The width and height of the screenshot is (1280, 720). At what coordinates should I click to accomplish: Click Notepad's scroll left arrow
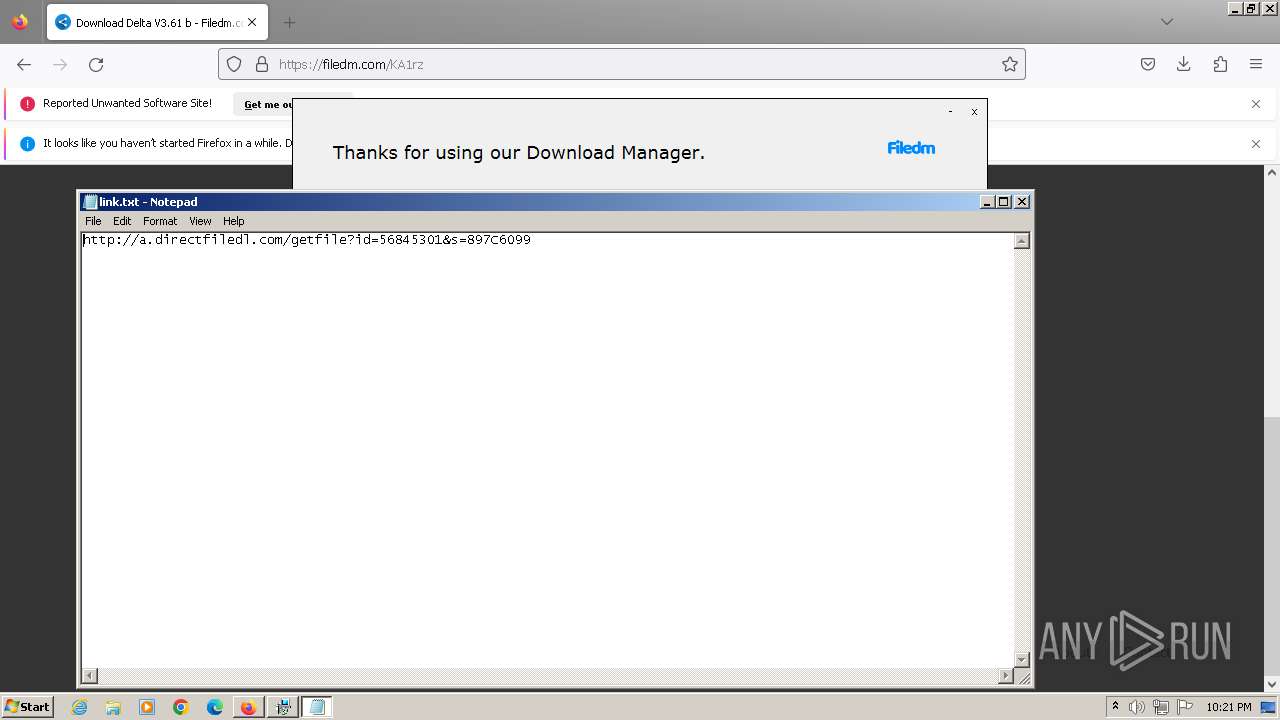[x=89, y=676]
